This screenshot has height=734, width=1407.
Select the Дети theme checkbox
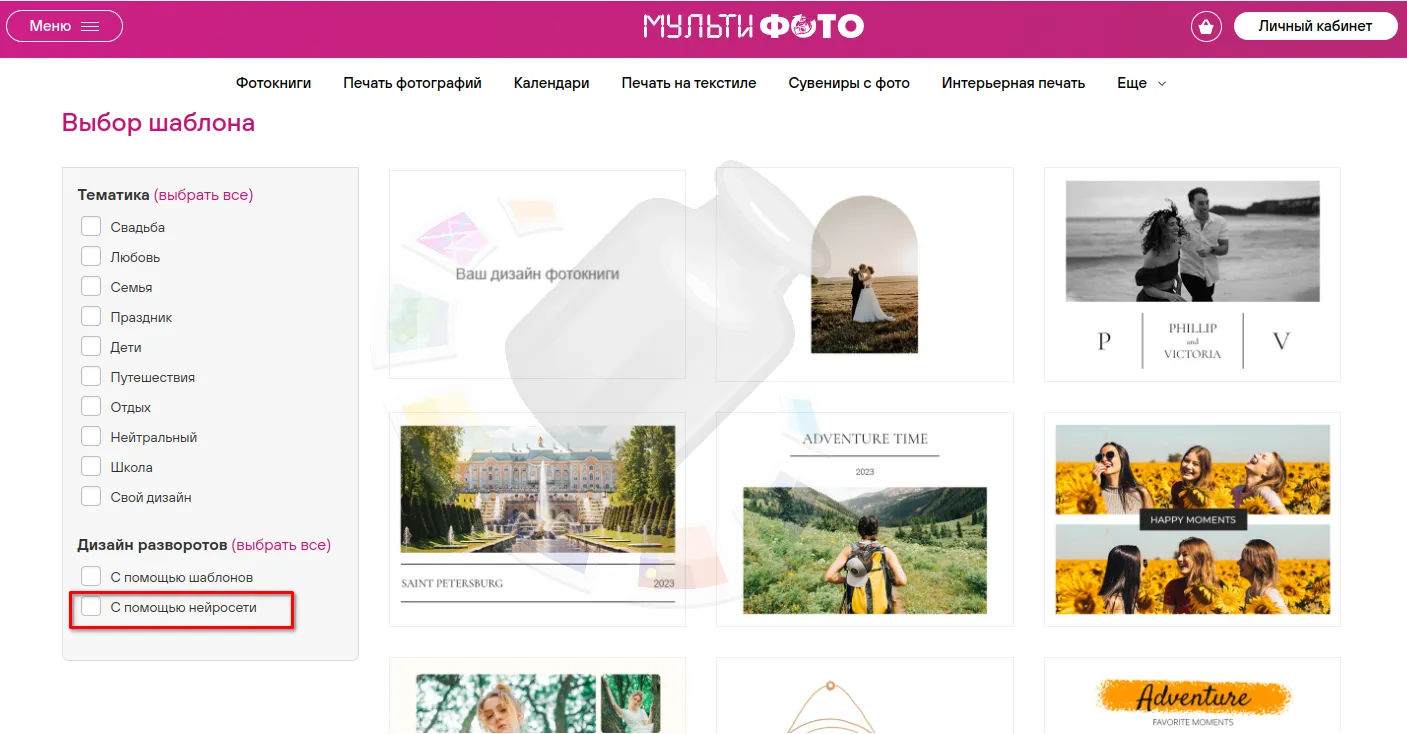coord(91,347)
